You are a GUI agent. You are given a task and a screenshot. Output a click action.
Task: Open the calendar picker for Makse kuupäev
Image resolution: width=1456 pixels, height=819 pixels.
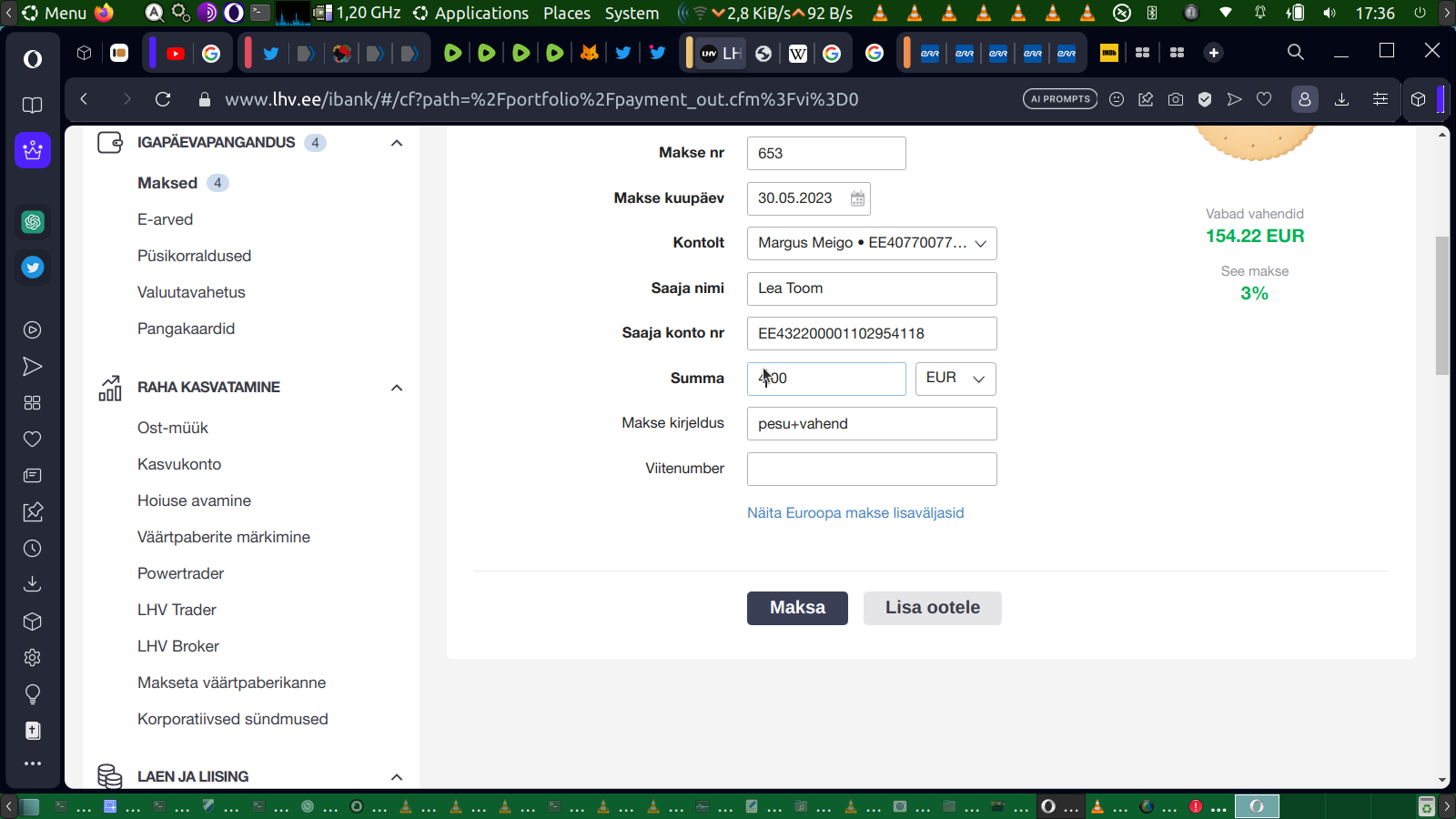click(x=857, y=198)
